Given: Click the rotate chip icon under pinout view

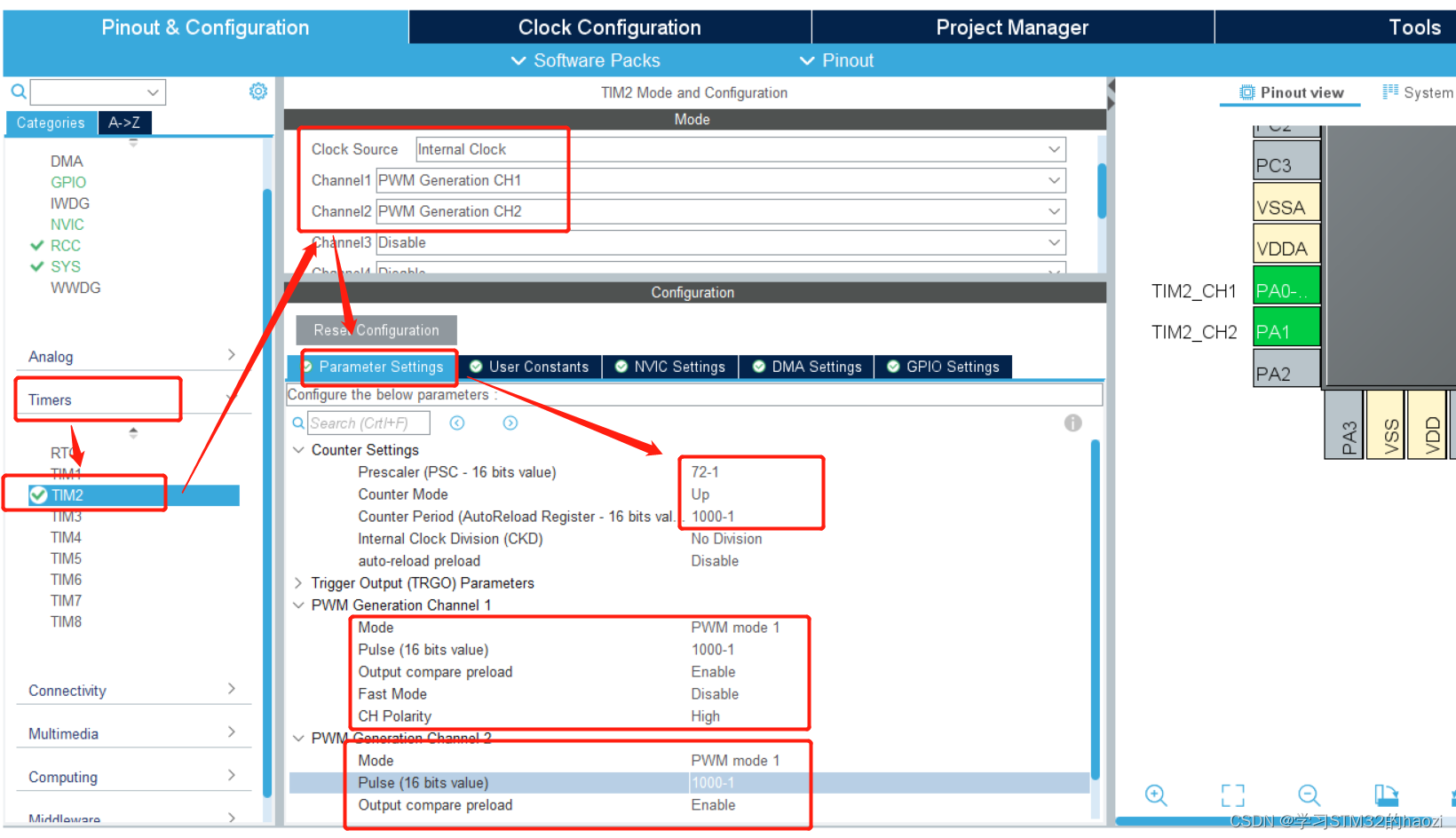Looking at the screenshot, I should 1386,795.
